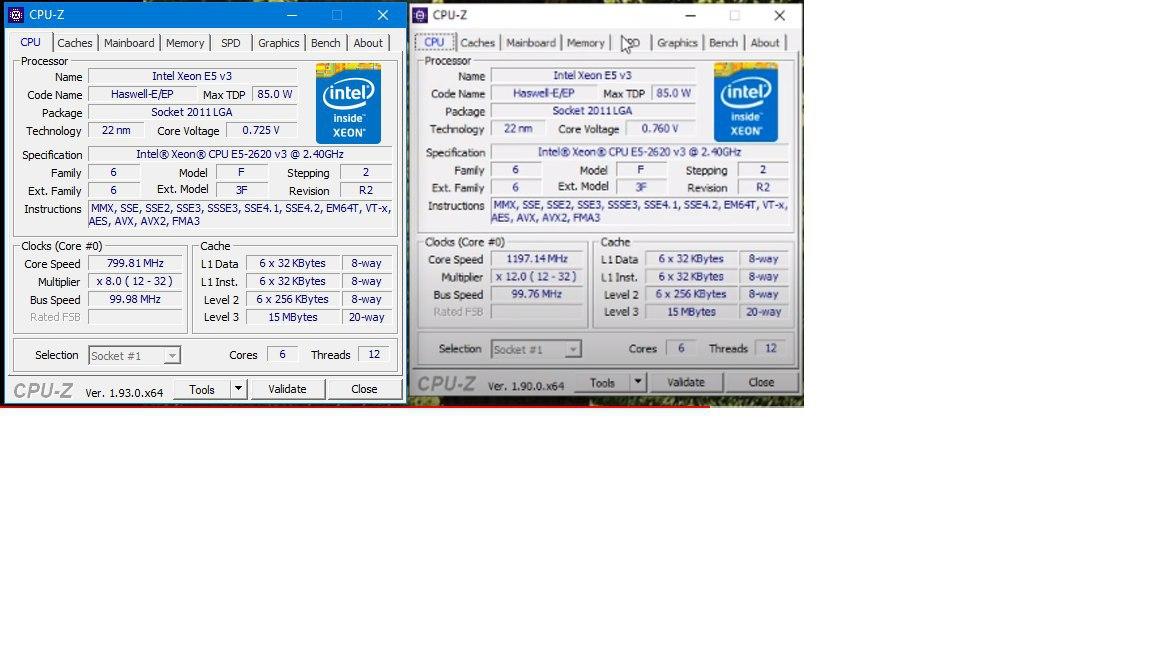This screenshot has width=1152, height=648.
Task: Click Name field Intel Xeon E5 v3 in left window
Action: click(192, 76)
